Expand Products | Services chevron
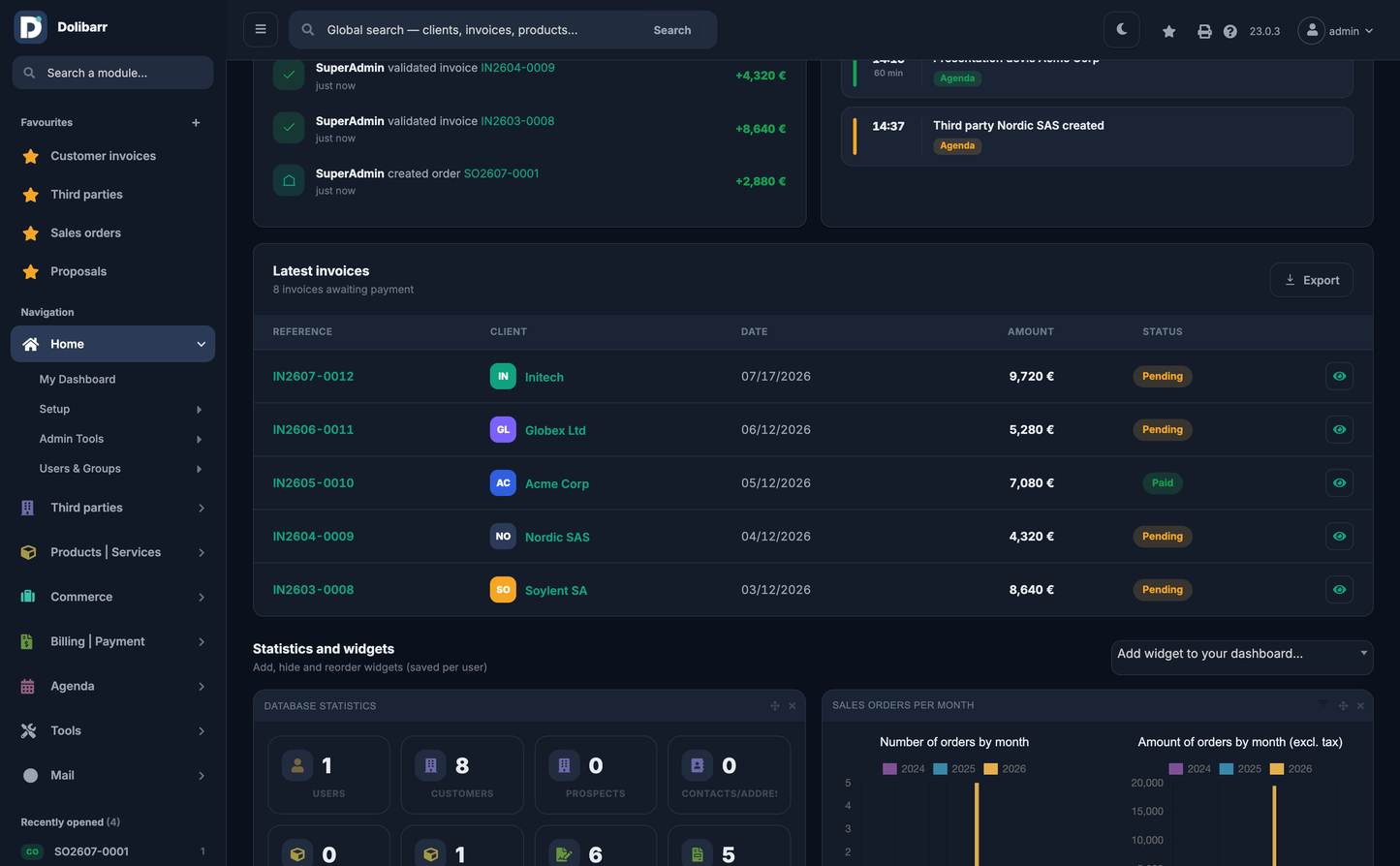The image size is (1400, 866). [202, 552]
